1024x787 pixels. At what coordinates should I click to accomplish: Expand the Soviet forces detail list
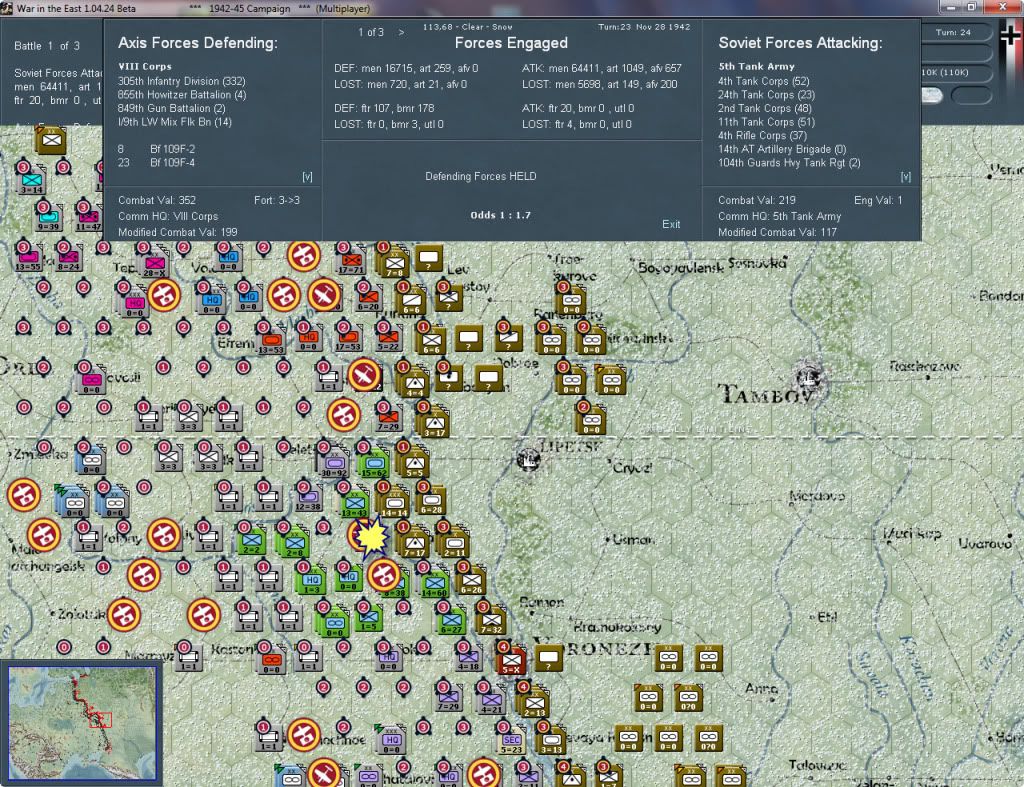(906, 177)
